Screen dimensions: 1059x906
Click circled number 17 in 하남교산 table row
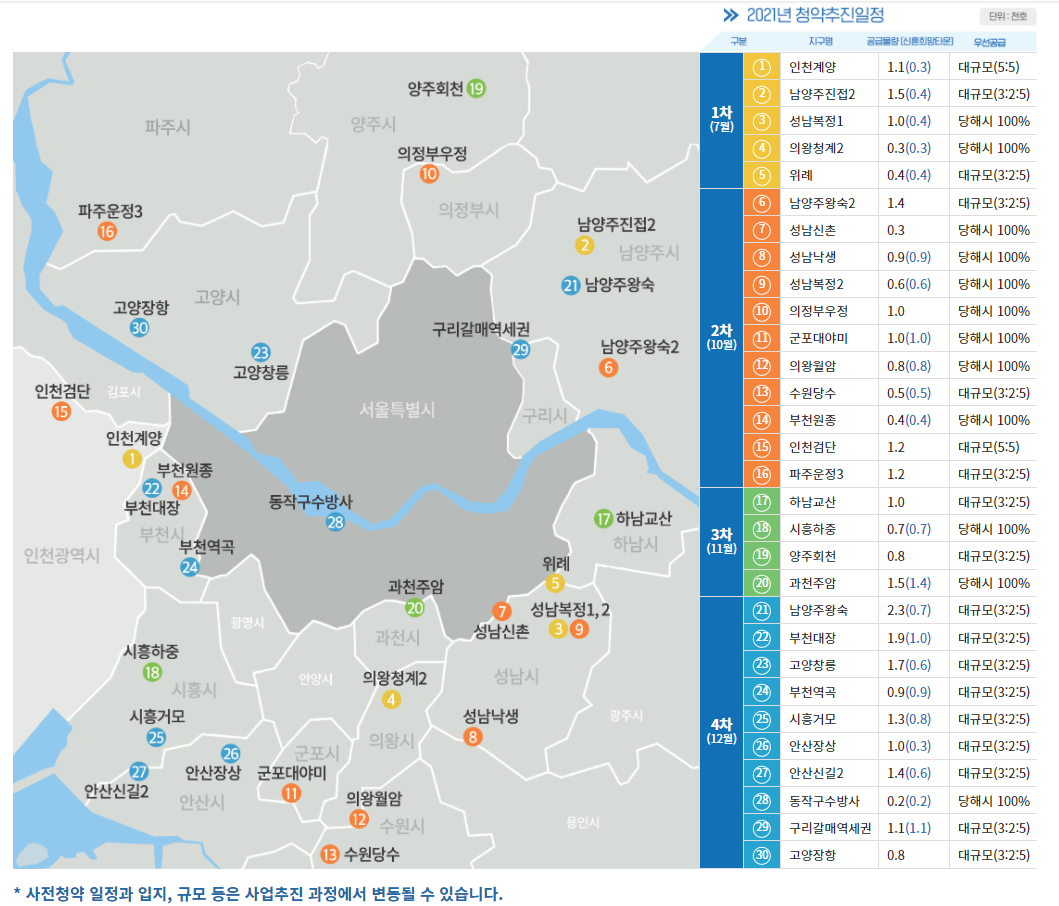762,502
